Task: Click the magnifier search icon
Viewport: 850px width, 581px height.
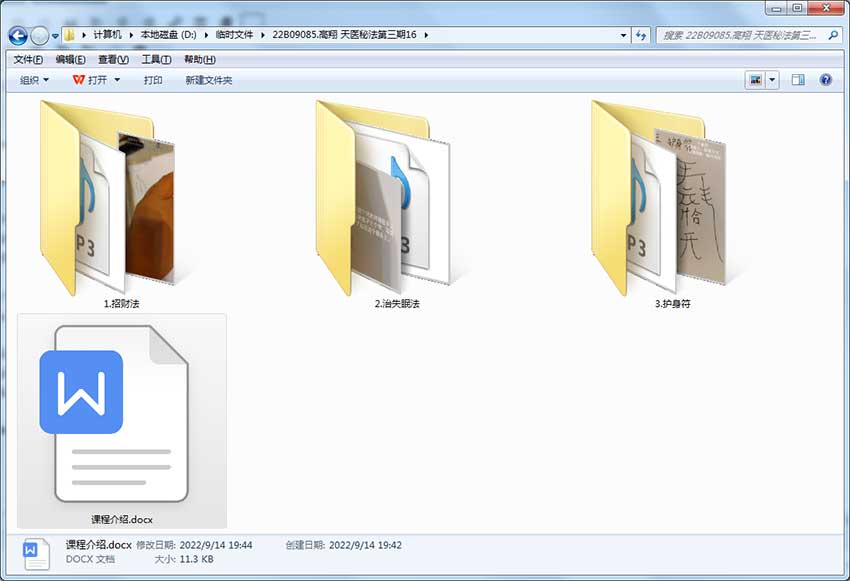Action: pyautogui.click(x=833, y=35)
